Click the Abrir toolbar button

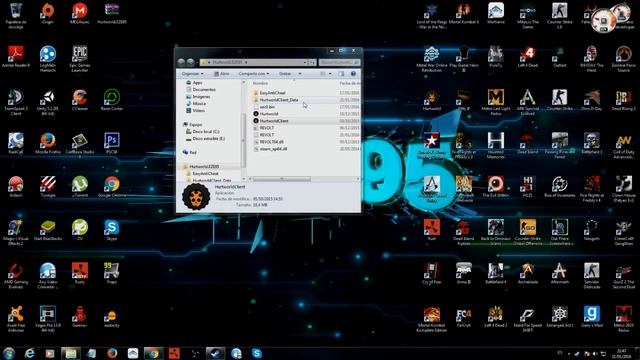click(222, 73)
